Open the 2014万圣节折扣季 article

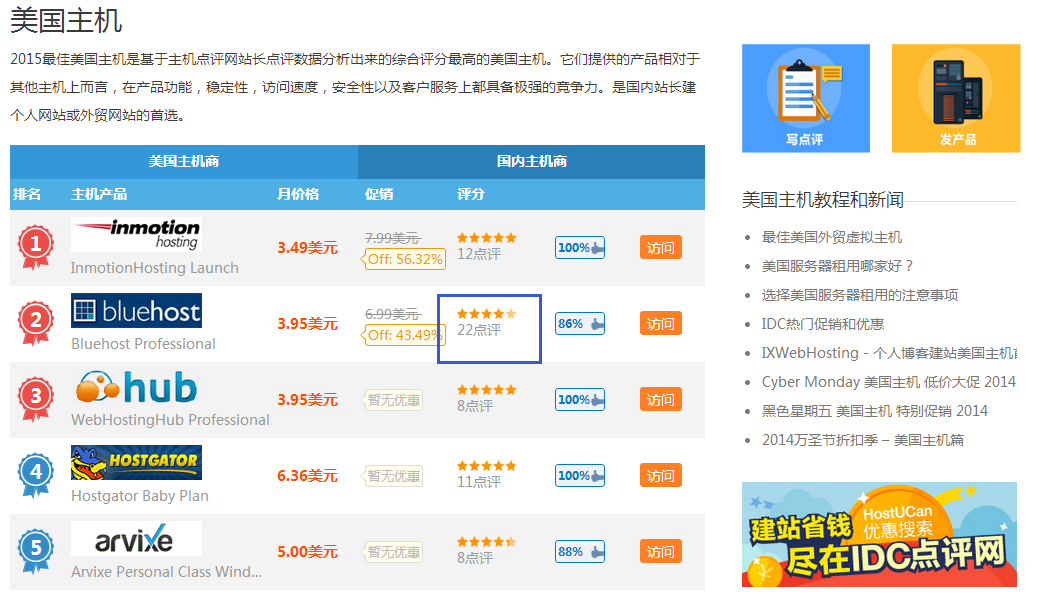863,440
